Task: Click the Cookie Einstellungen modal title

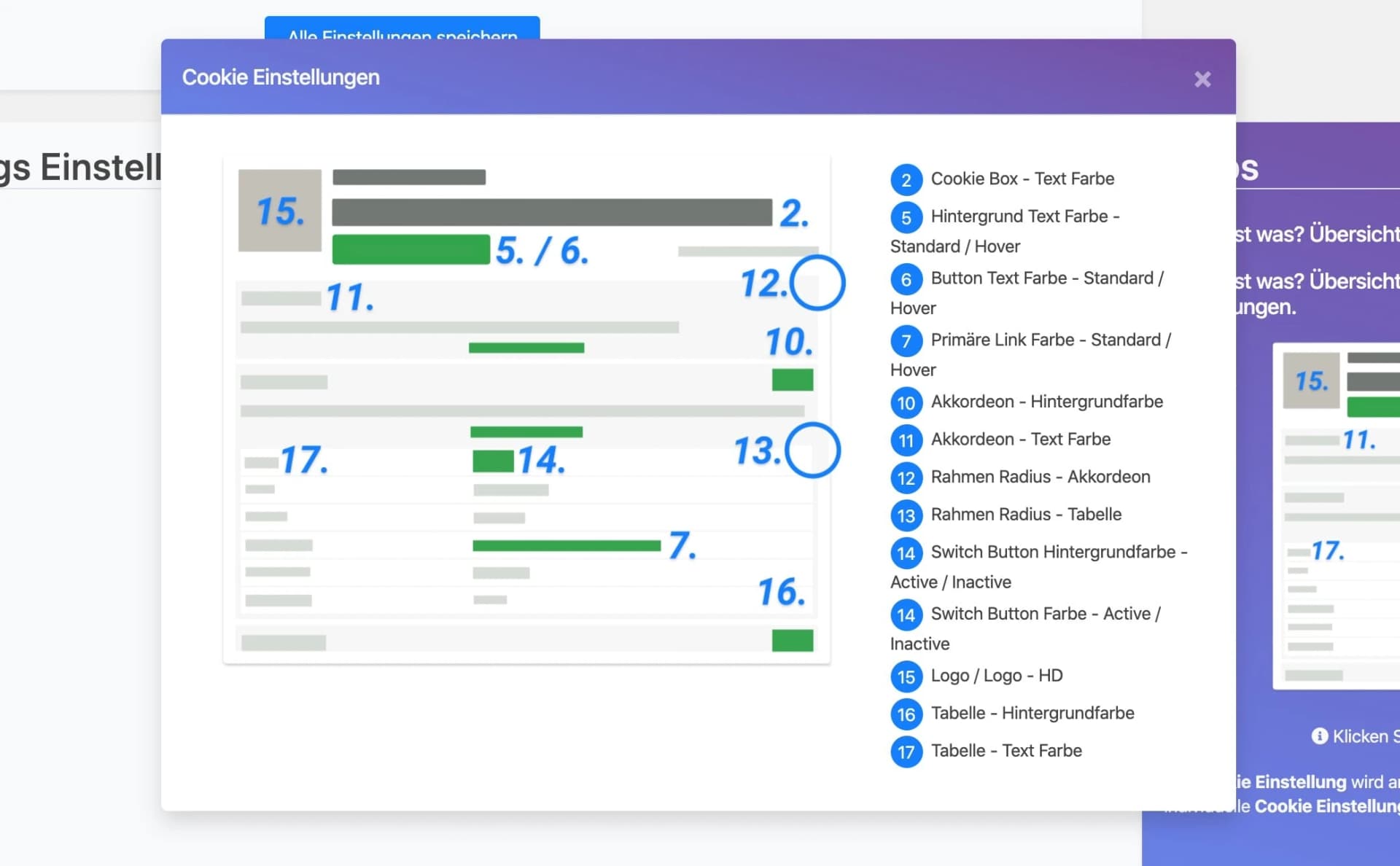Action: (x=281, y=77)
